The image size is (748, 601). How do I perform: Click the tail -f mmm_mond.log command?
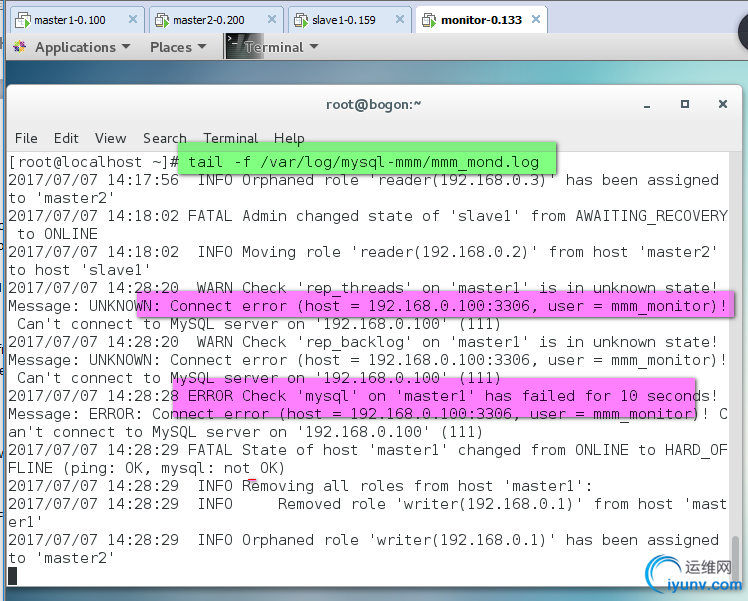[364, 162]
